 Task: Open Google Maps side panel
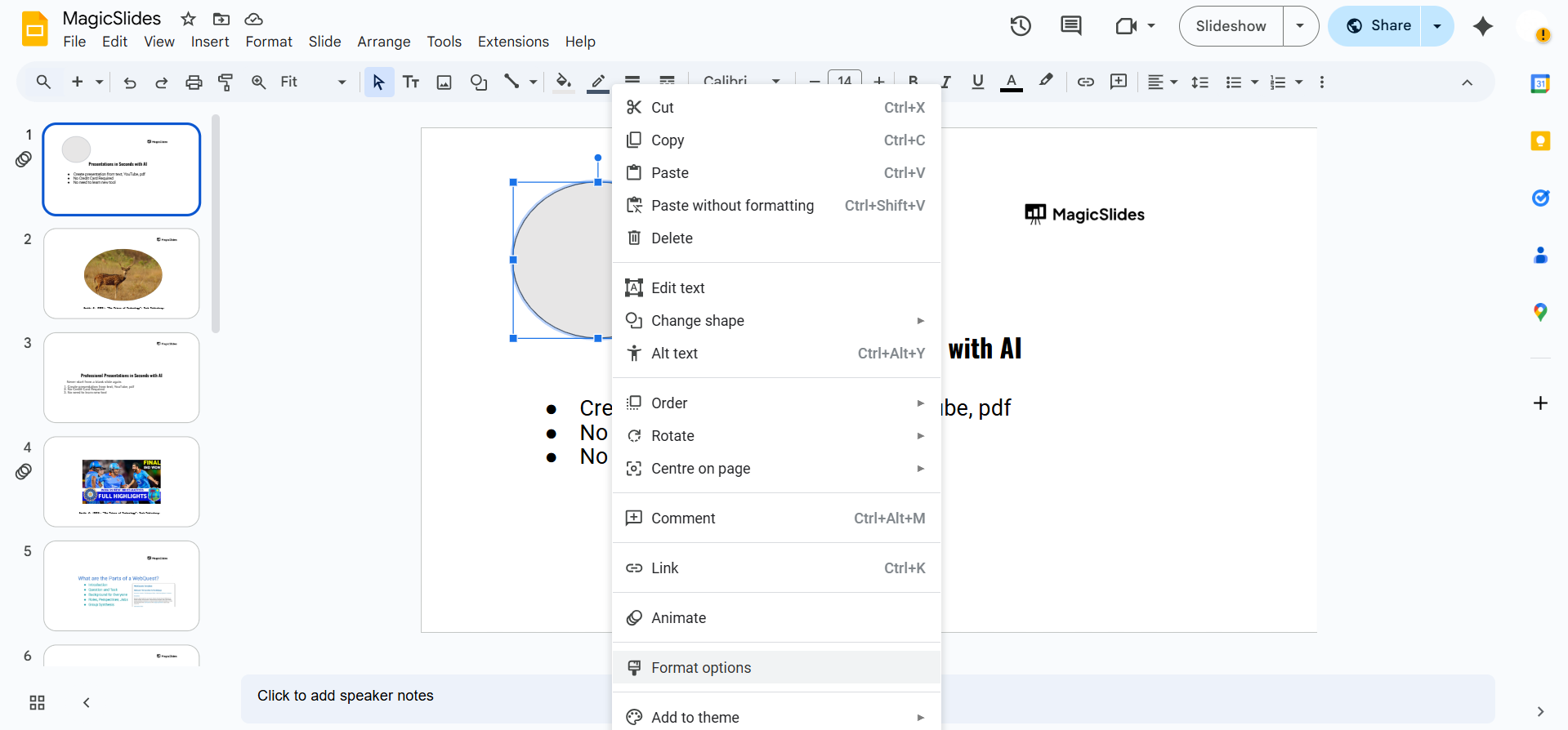(x=1540, y=312)
